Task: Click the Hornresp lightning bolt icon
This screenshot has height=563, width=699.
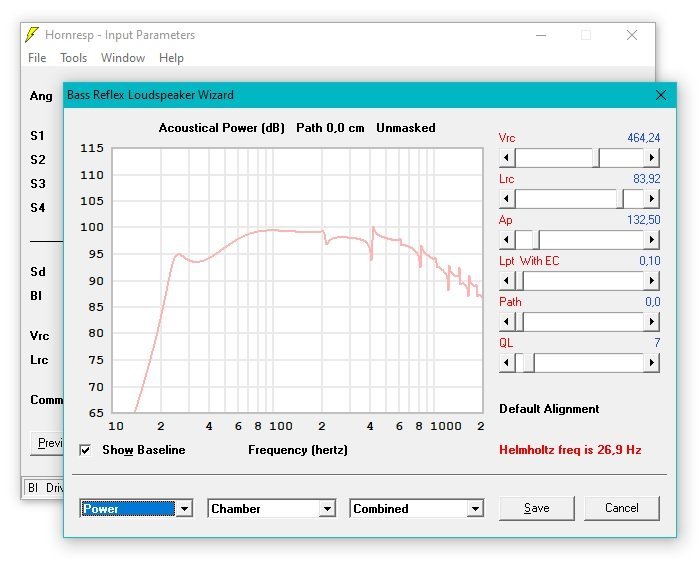Action: click(32, 35)
